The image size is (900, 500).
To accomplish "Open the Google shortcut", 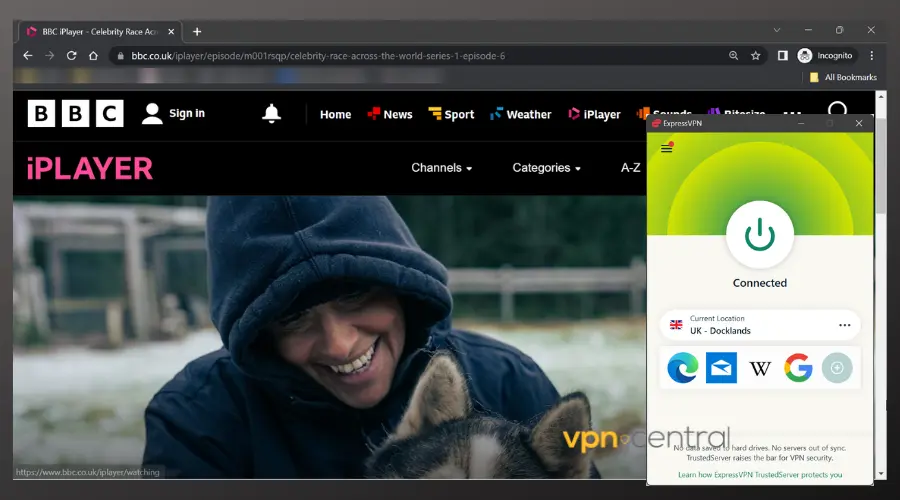I will click(x=798, y=368).
